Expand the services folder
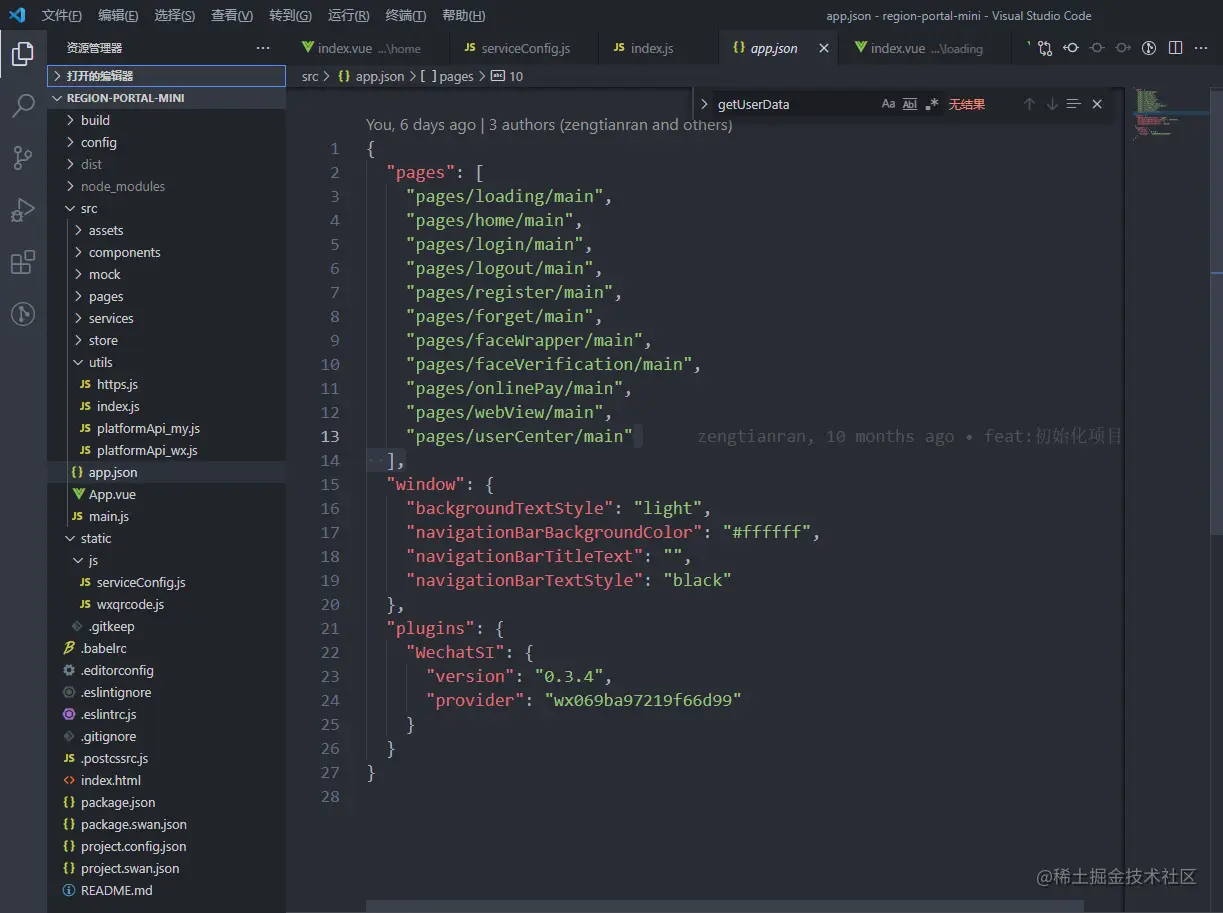 point(166,318)
